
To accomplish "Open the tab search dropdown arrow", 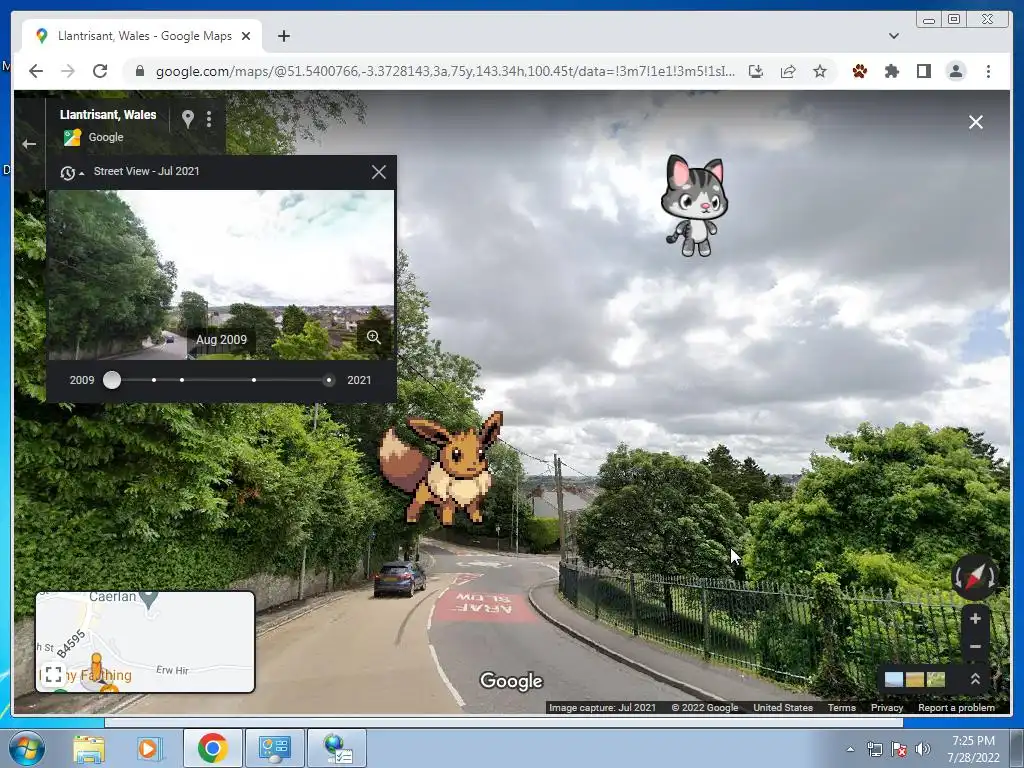I will pyautogui.click(x=893, y=36).
